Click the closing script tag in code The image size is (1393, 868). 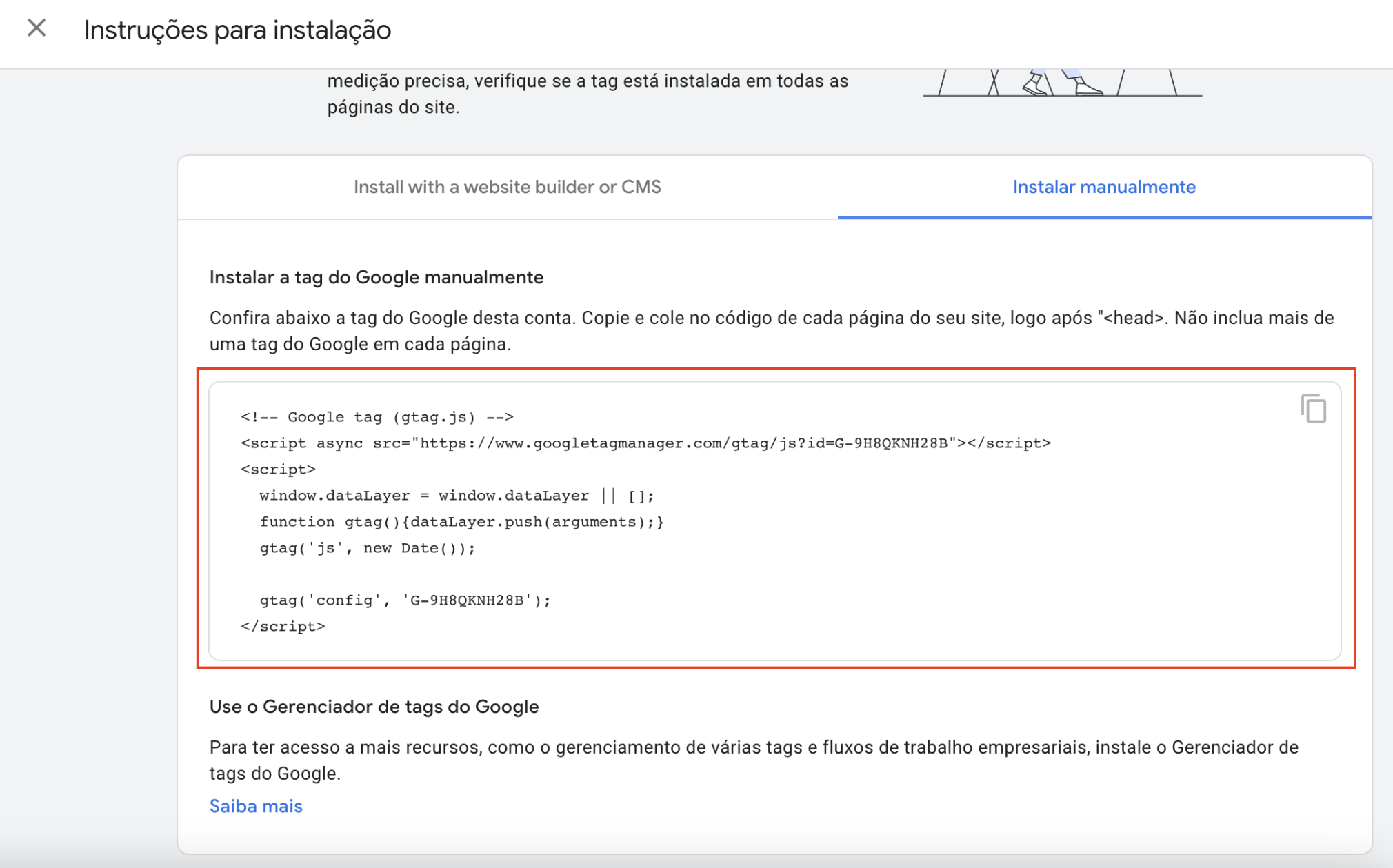(283, 626)
